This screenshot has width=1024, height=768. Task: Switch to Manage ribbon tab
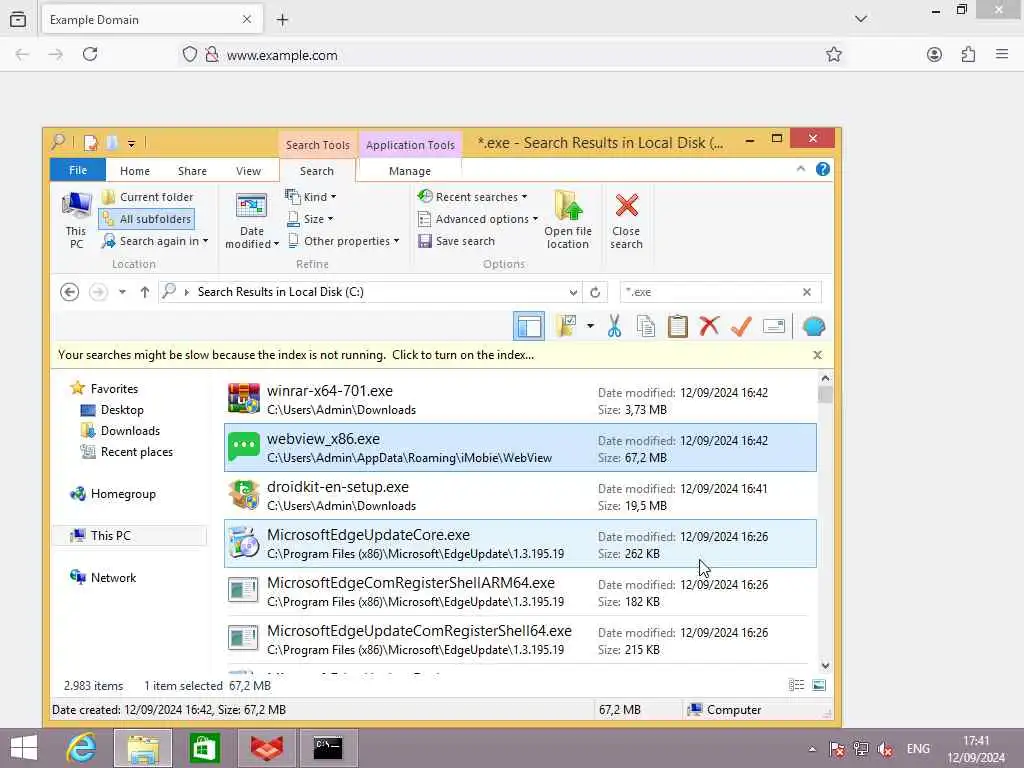click(x=409, y=171)
